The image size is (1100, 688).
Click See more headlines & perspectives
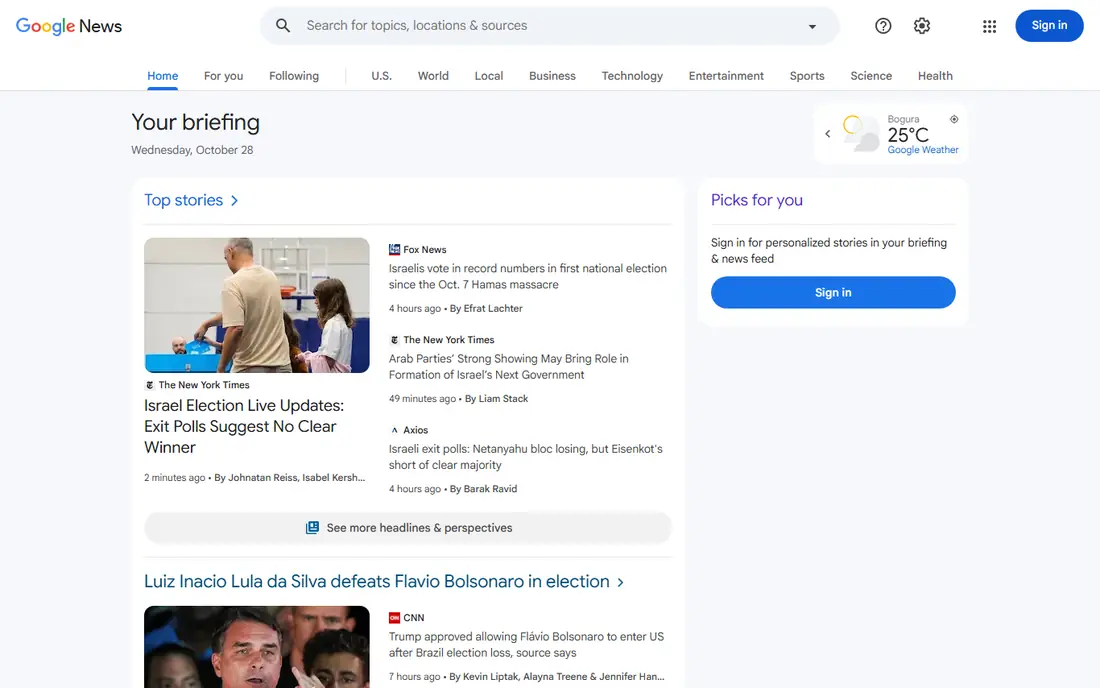tap(408, 527)
